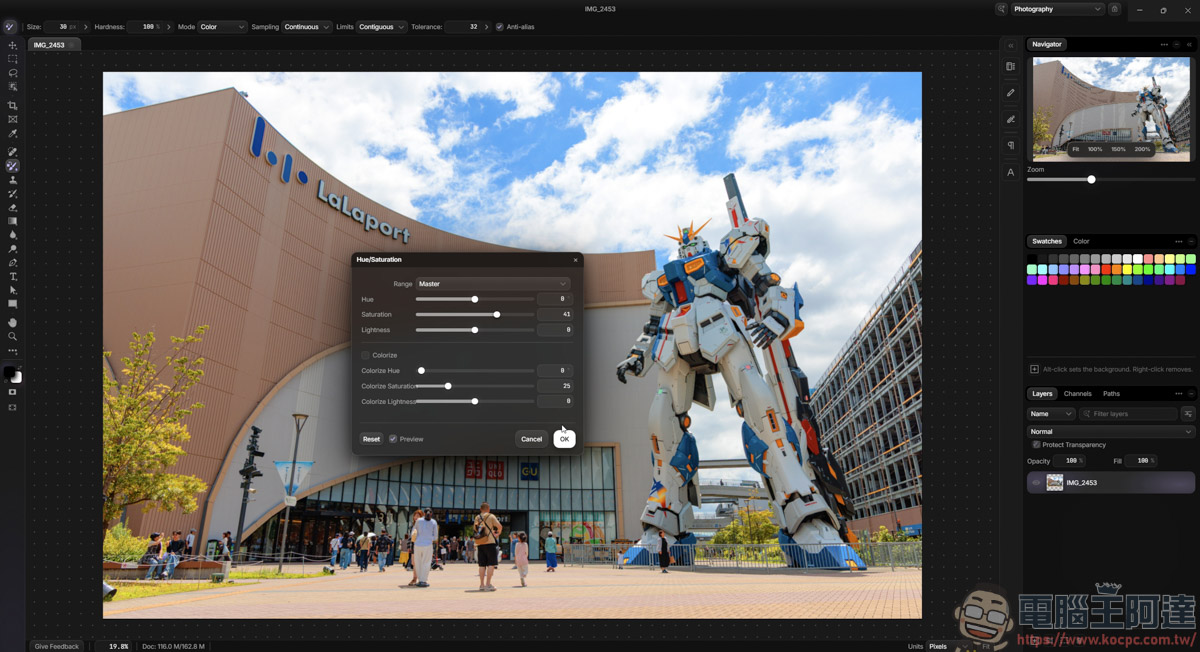Open the Range Master dropdown
This screenshot has height=652, width=1200.
493,284
